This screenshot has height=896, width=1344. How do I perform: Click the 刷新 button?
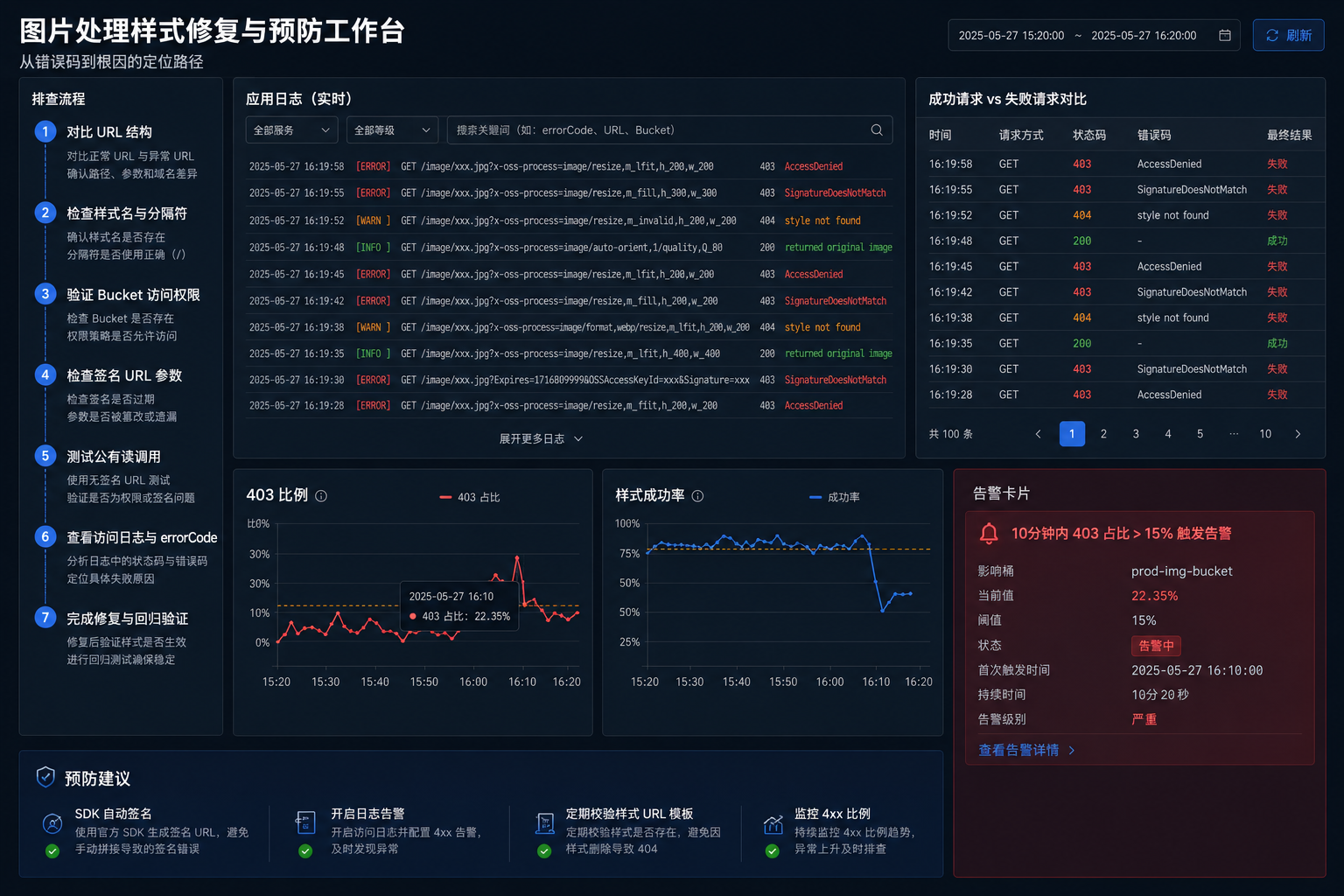click(1288, 35)
